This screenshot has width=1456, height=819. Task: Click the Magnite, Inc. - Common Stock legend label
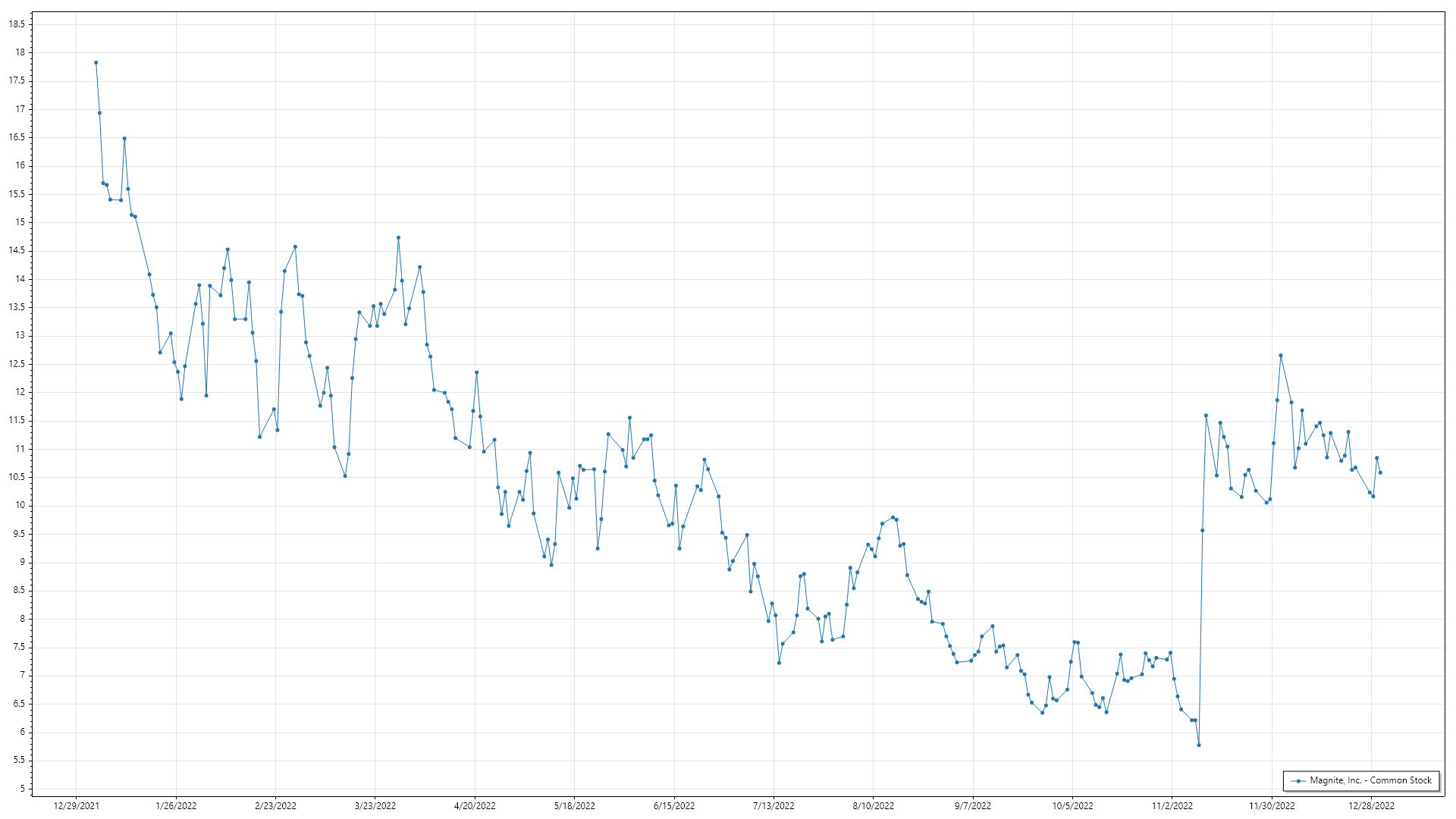point(1370,780)
